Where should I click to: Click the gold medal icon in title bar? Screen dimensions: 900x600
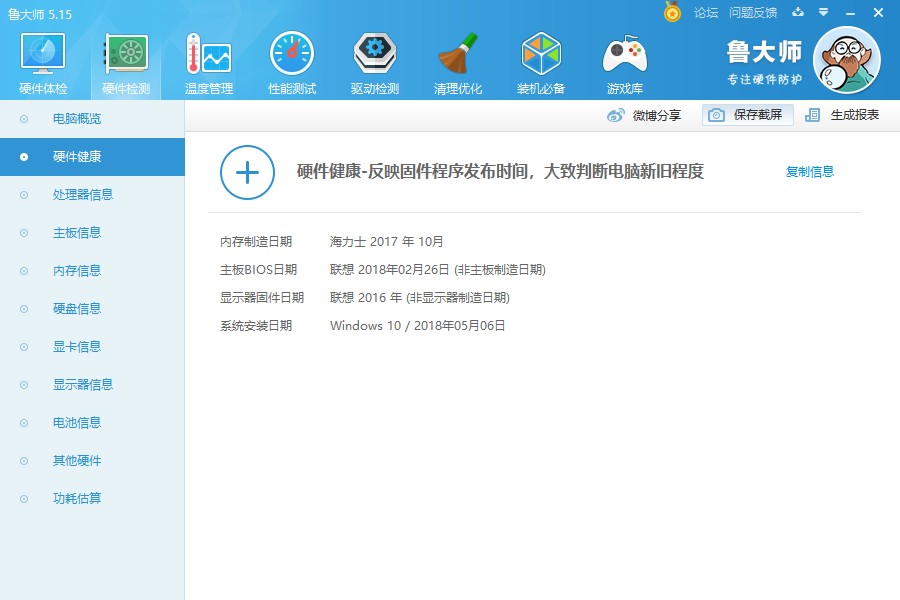click(x=672, y=11)
